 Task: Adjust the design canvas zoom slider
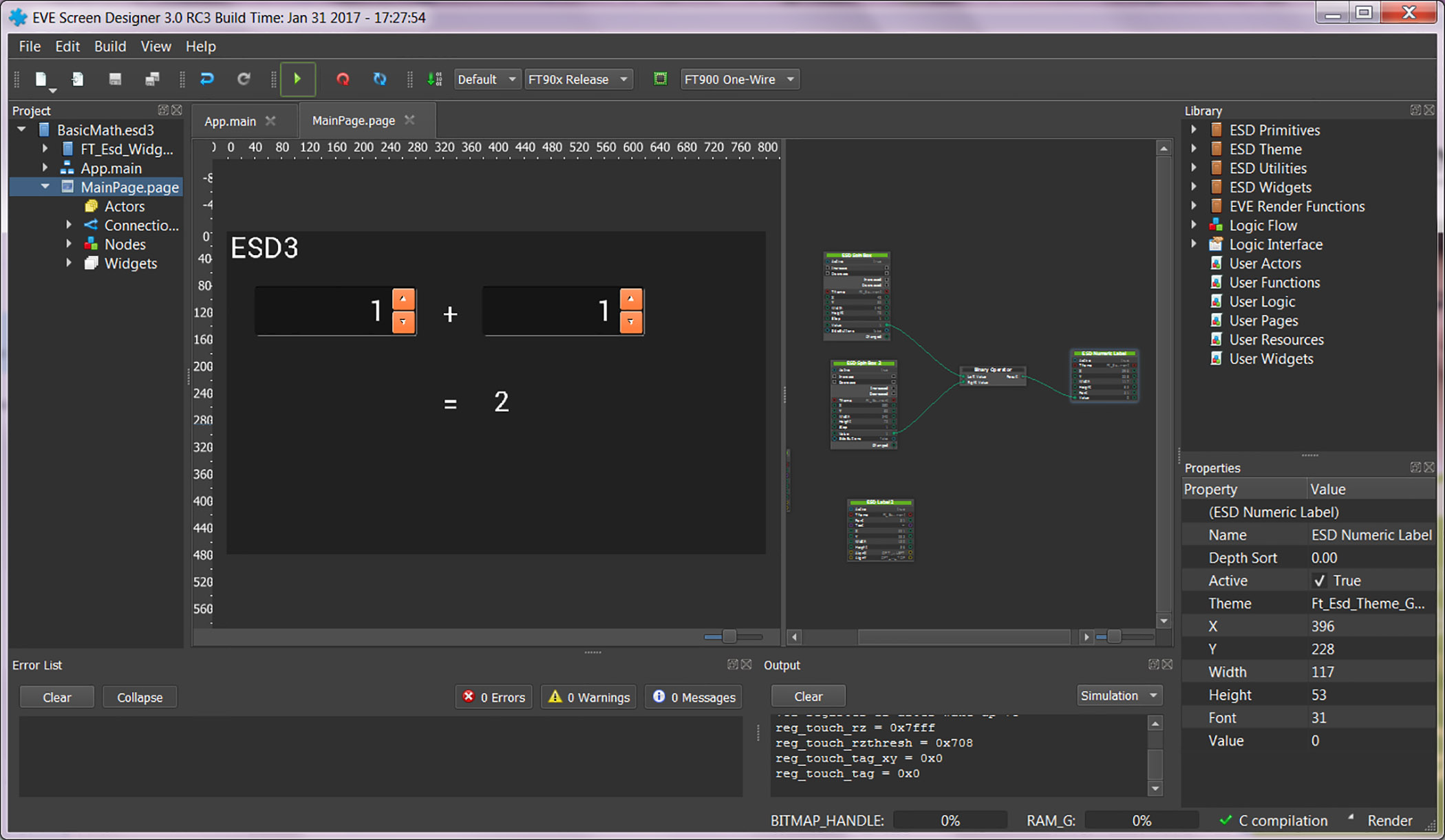click(729, 636)
